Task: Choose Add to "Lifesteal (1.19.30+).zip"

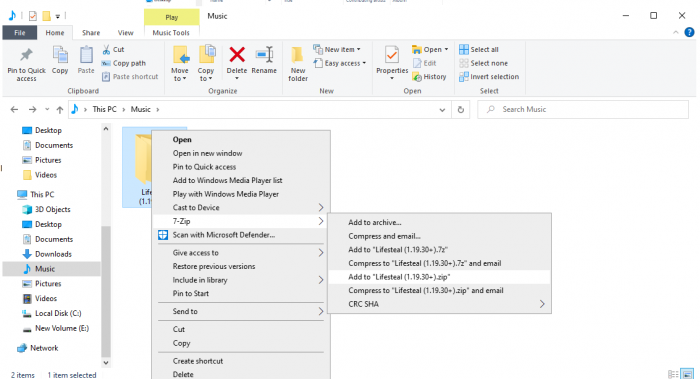Action: (x=439, y=277)
